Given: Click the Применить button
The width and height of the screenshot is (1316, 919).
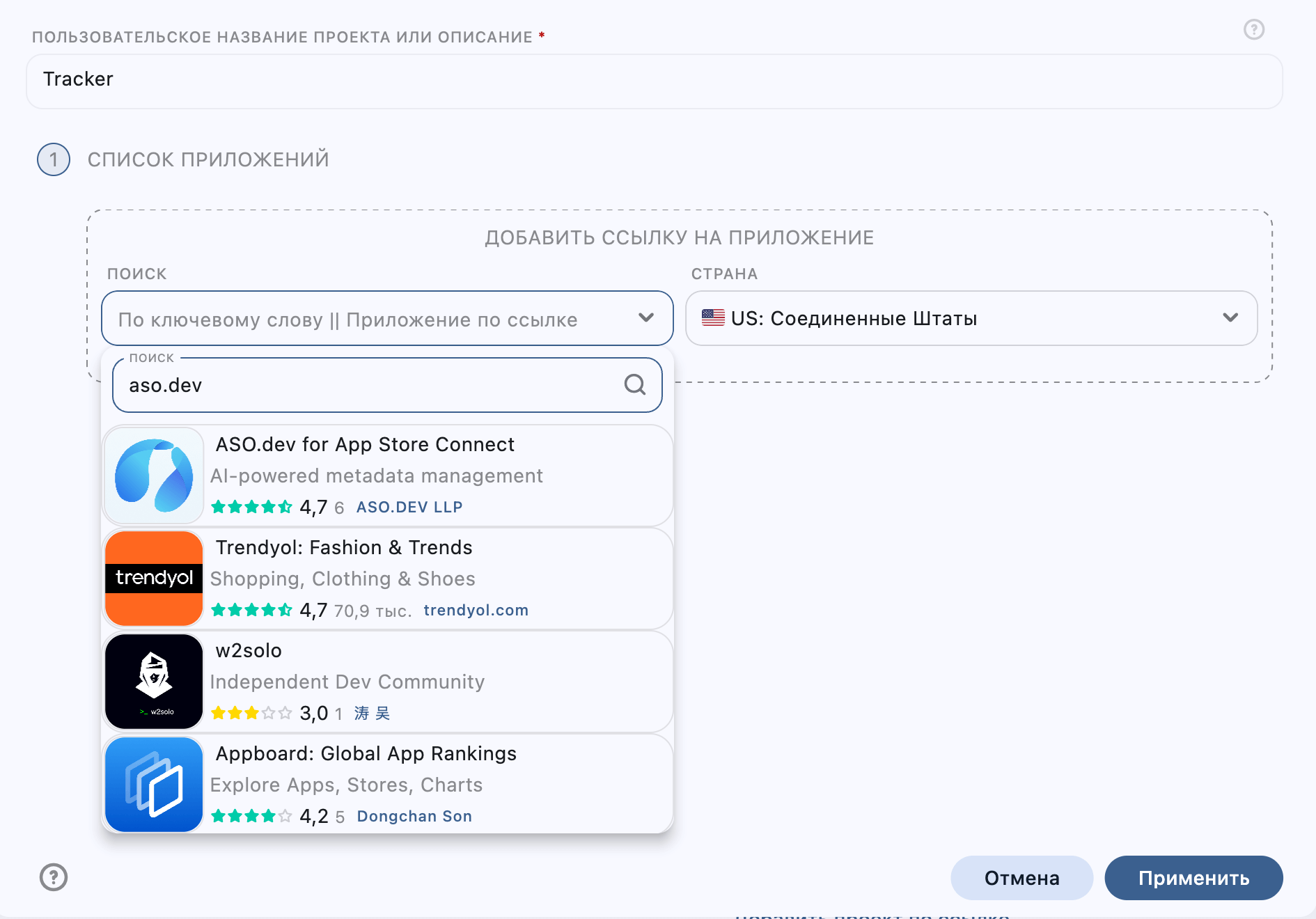Looking at the screenshot, I should pyautogui.click(x=1193, y=878).
